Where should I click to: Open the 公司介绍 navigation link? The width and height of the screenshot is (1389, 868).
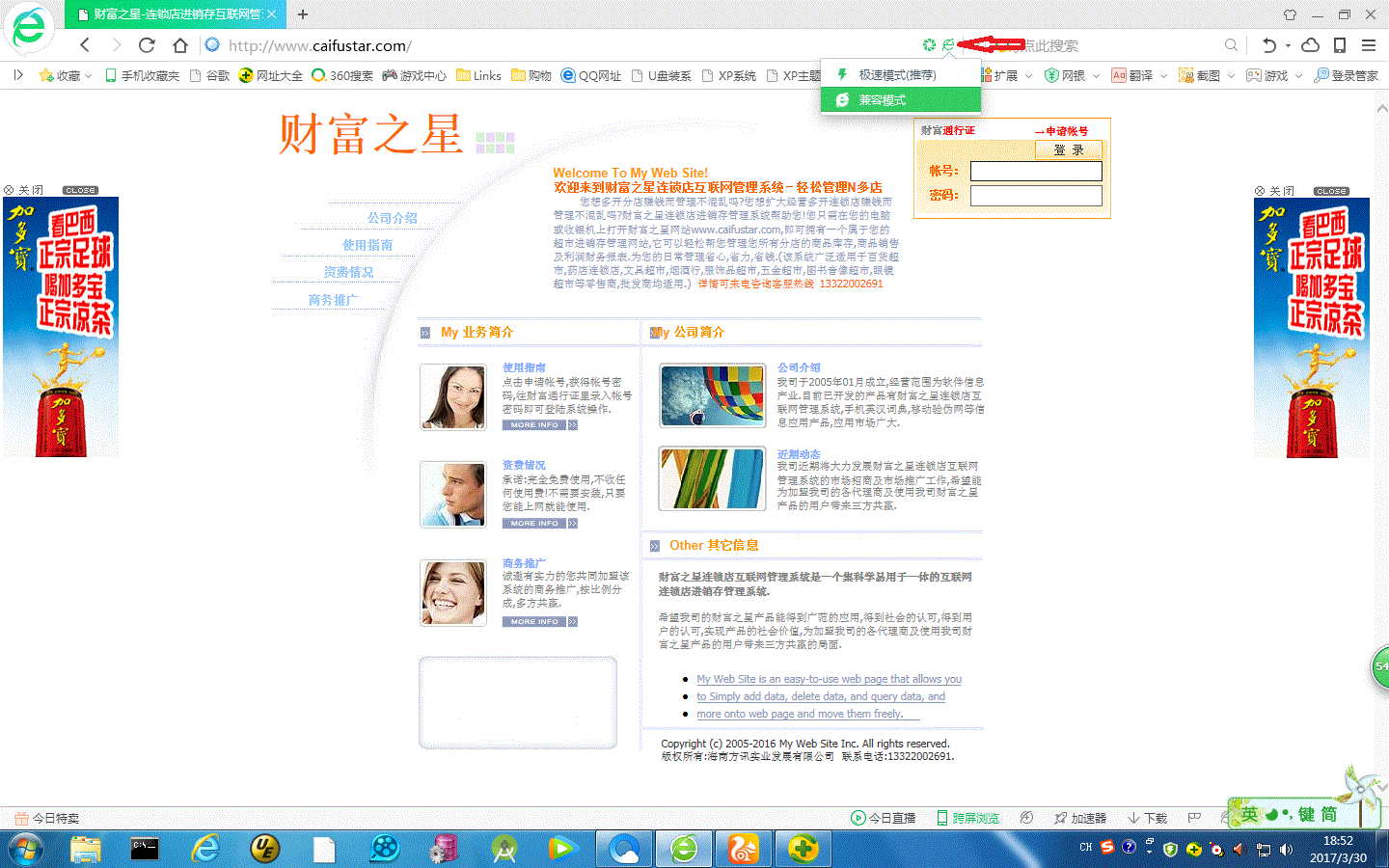tap(392, 218)
